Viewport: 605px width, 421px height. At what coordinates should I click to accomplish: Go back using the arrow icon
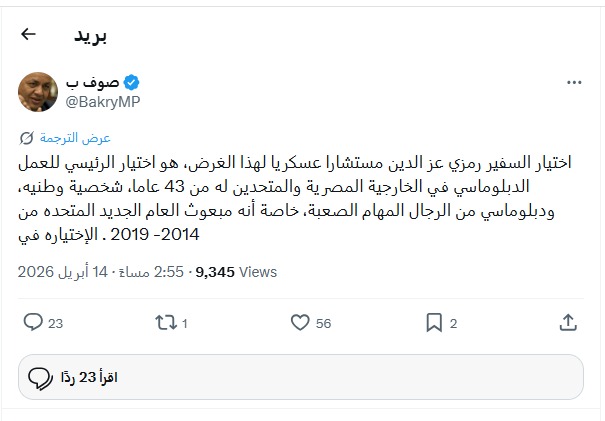[x=28, y=34]
